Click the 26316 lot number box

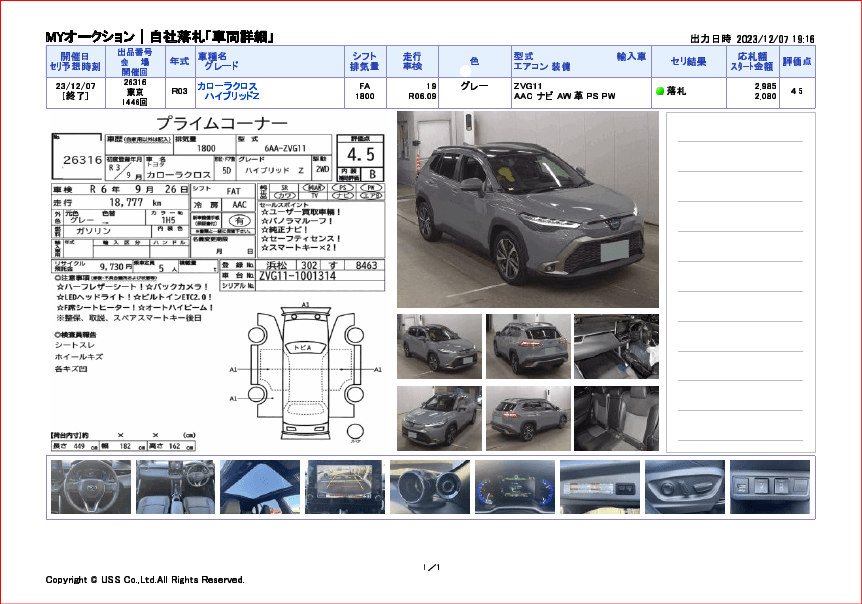(x=82, y=159)
